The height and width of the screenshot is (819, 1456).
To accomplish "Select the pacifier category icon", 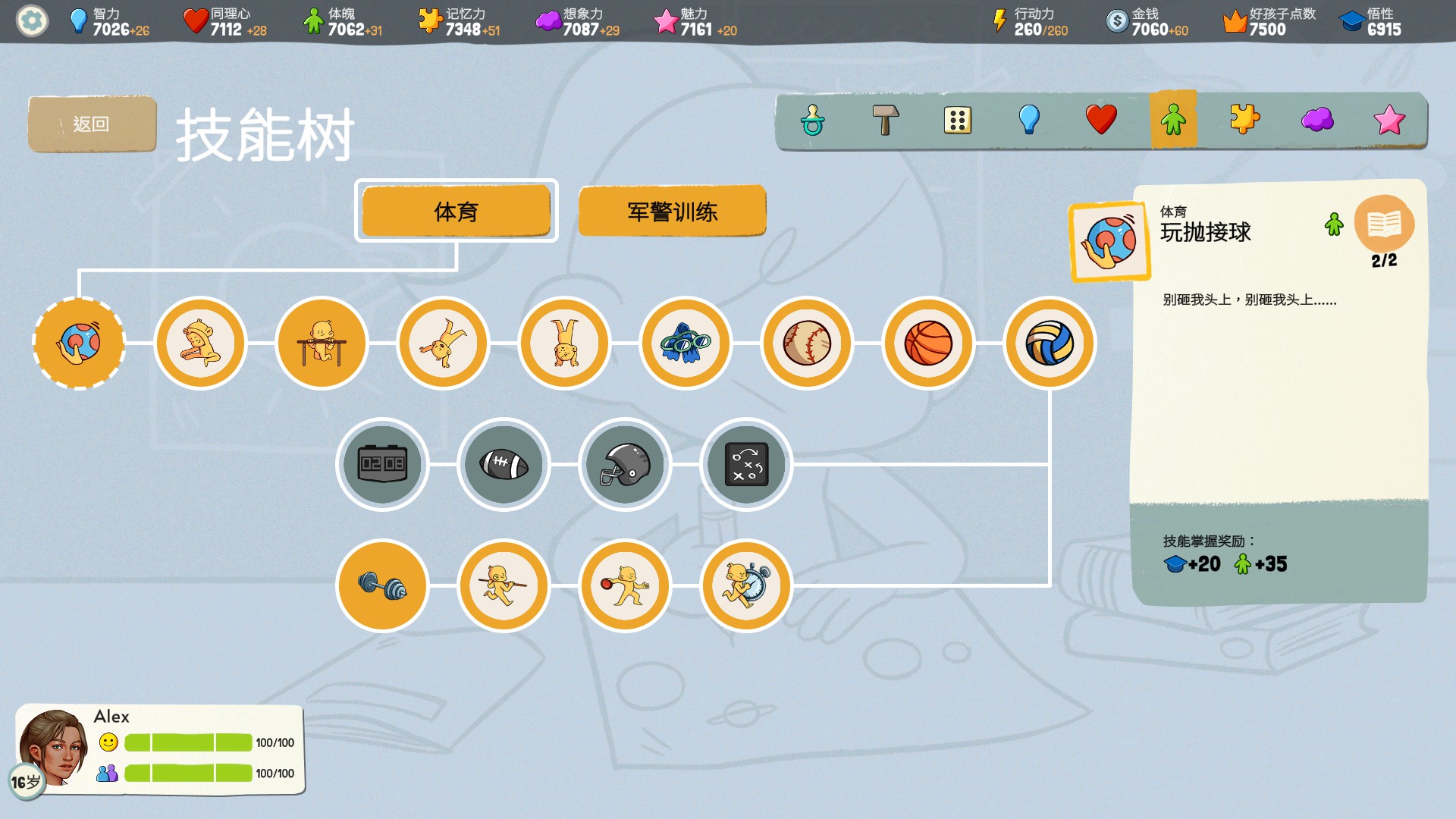I will click(812, 120).
